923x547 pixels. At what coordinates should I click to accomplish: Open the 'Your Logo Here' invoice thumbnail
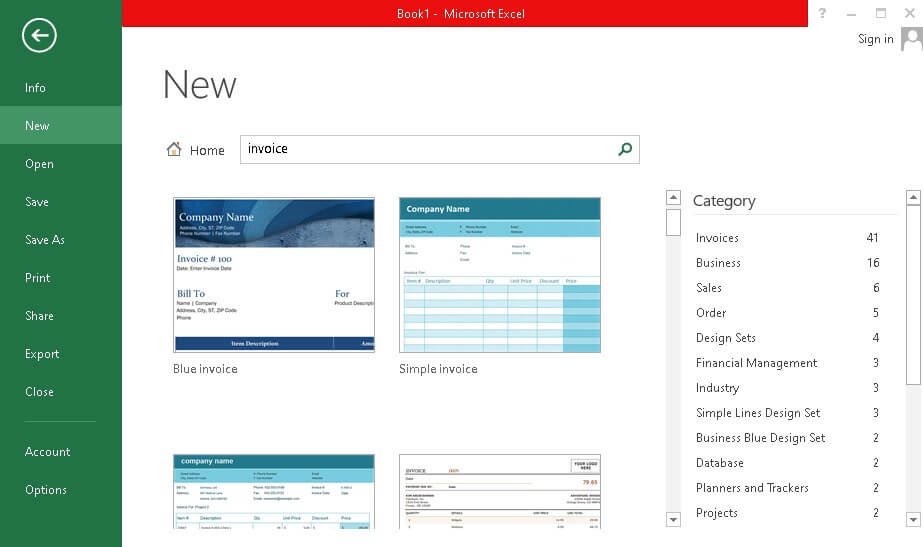click(500, 491)
